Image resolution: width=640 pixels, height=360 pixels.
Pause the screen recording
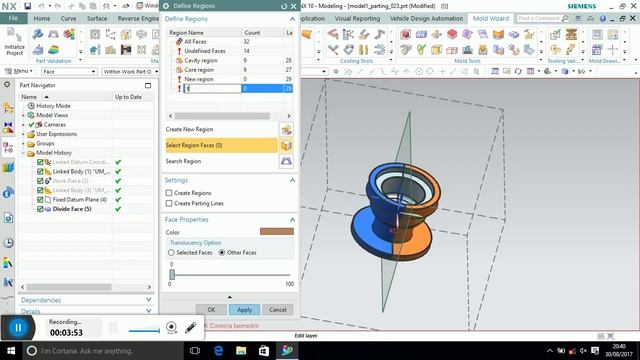click(18, 327)
